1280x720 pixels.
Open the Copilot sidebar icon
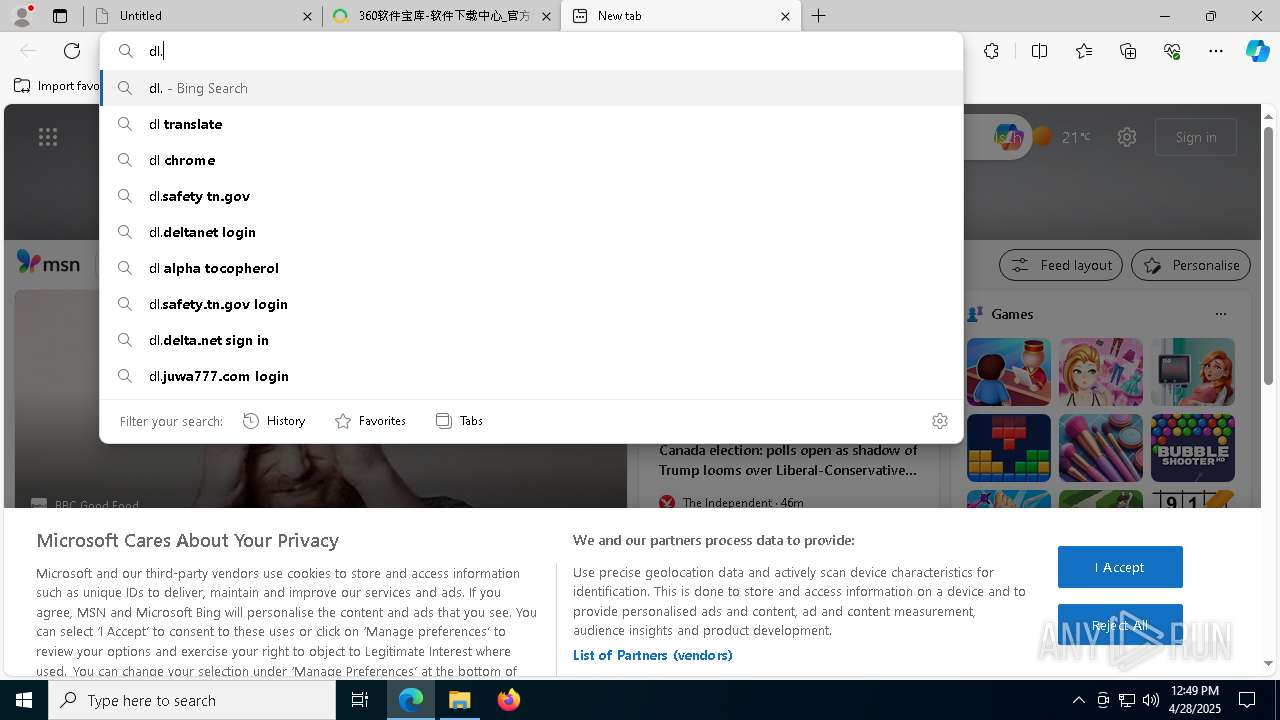point(1258,51)
